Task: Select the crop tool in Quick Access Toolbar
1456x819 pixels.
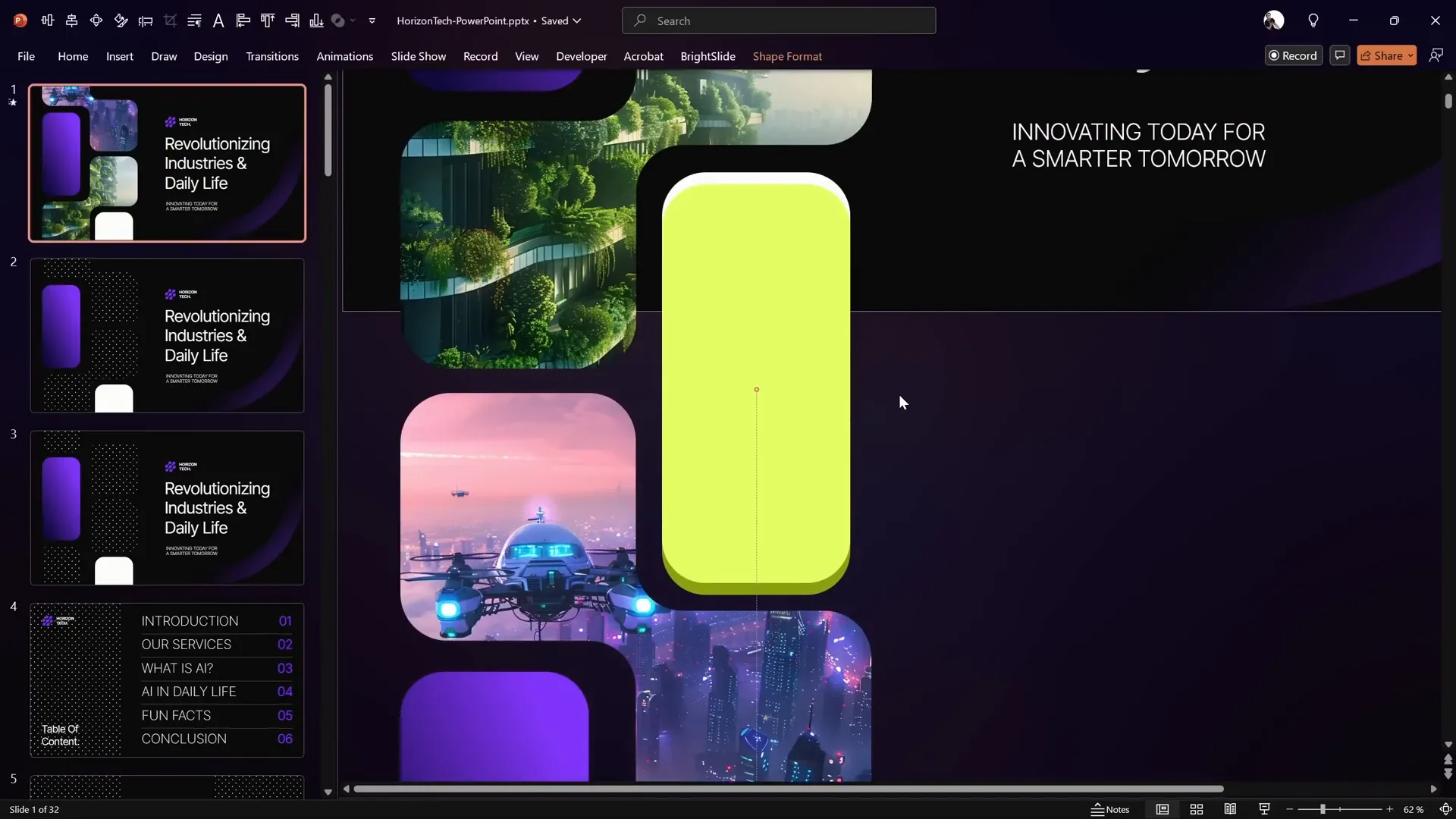Action: pos(170,20)
